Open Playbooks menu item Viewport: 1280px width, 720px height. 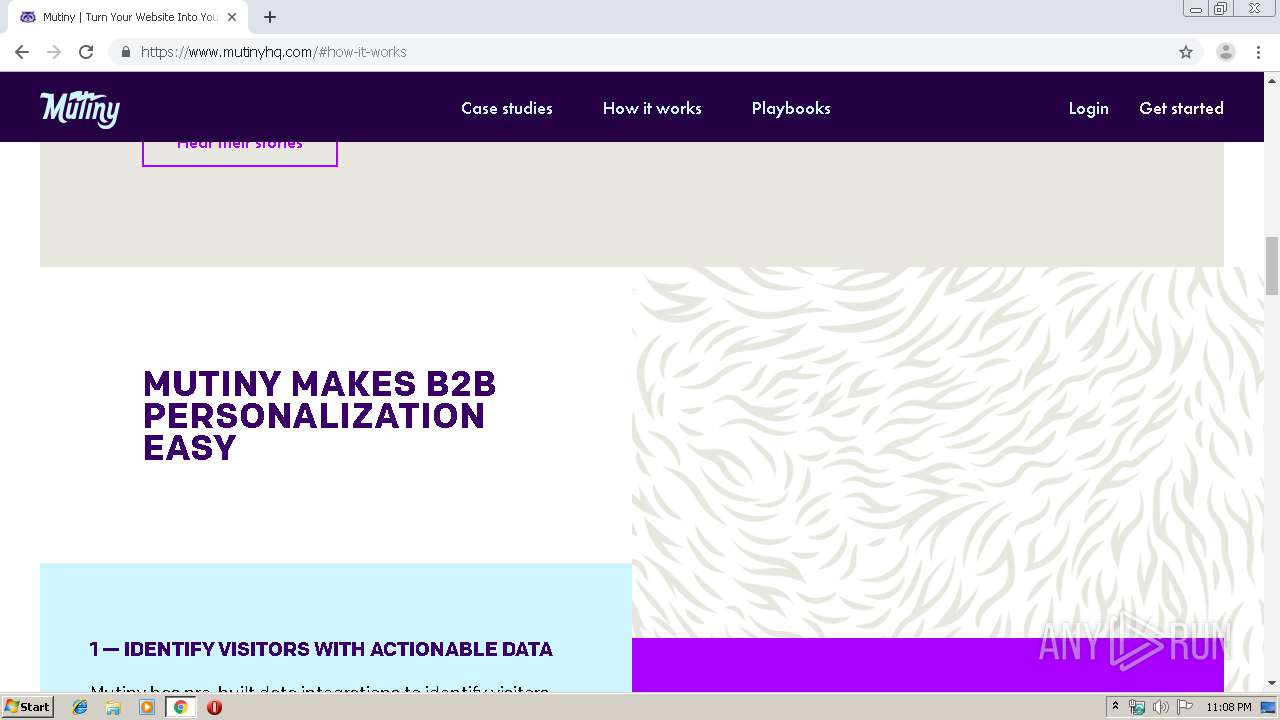(x=791, y=108)
